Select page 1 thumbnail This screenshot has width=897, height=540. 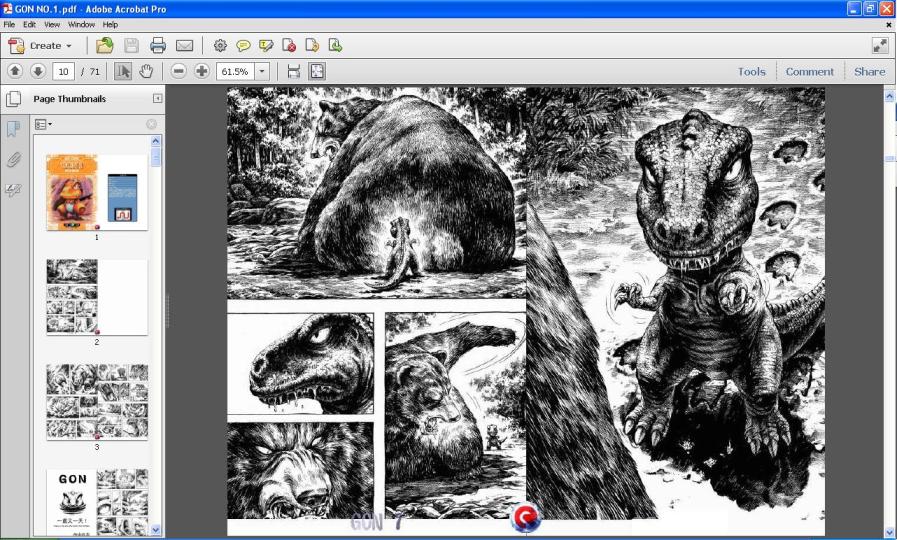(97, 193)
